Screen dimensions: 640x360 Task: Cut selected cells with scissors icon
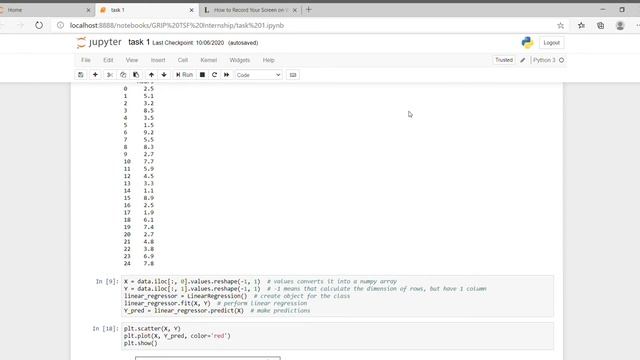tap(109, 75)
